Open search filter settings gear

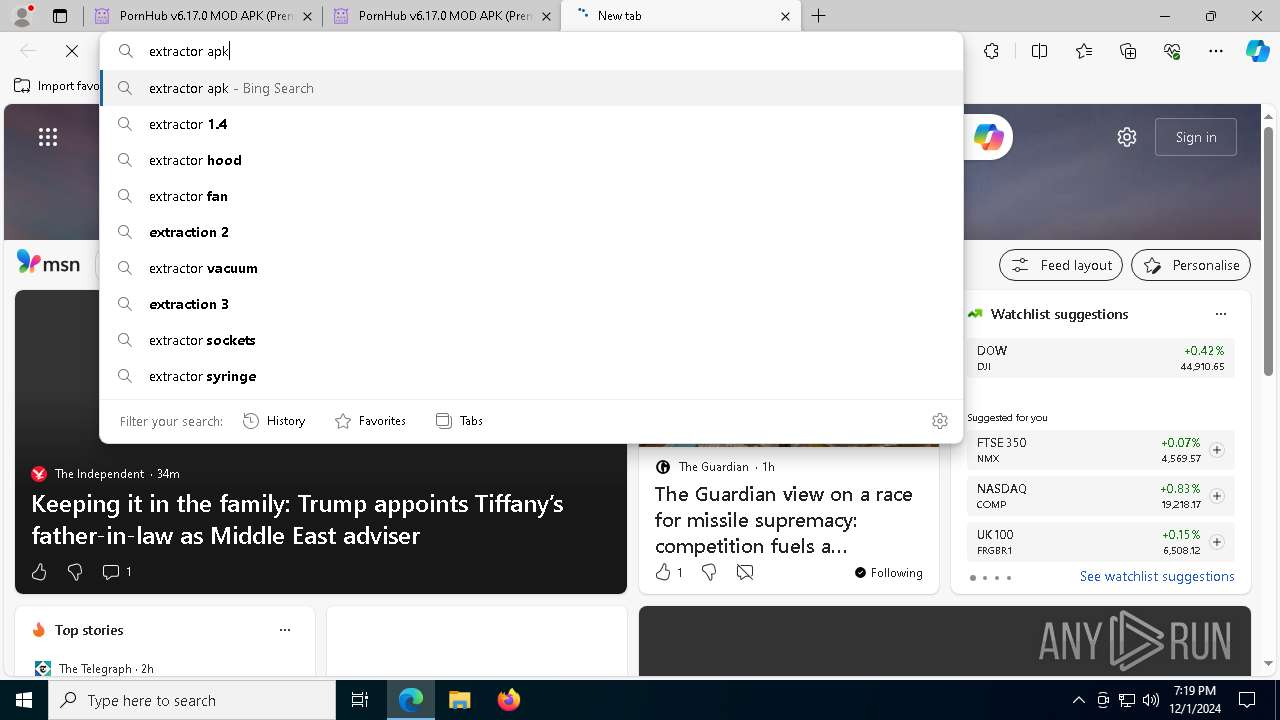click(x=939, y=421)
